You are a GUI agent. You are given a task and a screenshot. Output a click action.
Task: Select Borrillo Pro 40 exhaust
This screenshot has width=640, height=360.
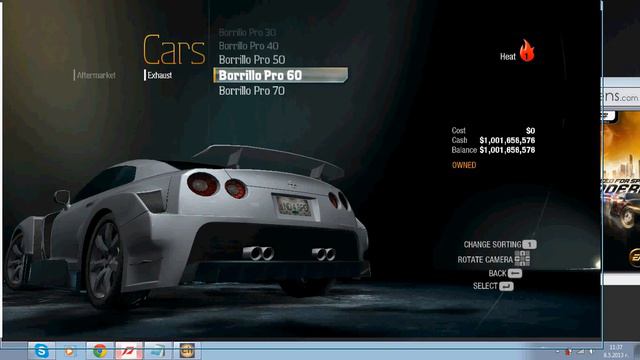point(249,46)
